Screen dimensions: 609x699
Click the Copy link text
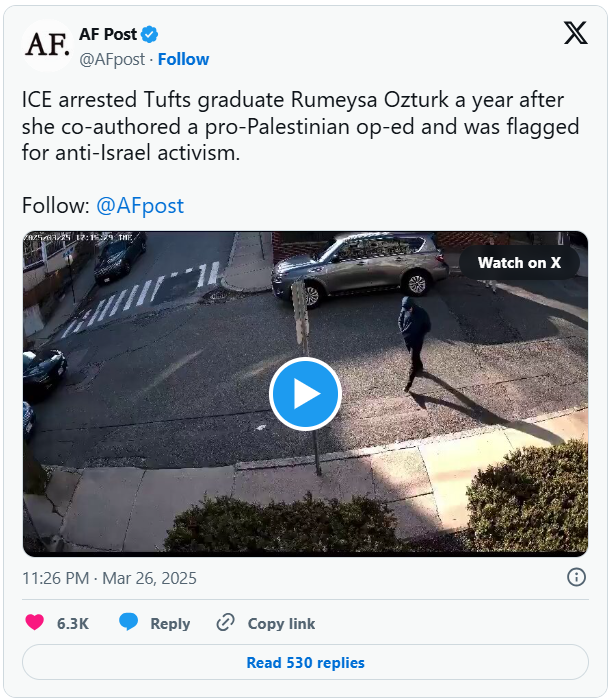tap(281, 623)
